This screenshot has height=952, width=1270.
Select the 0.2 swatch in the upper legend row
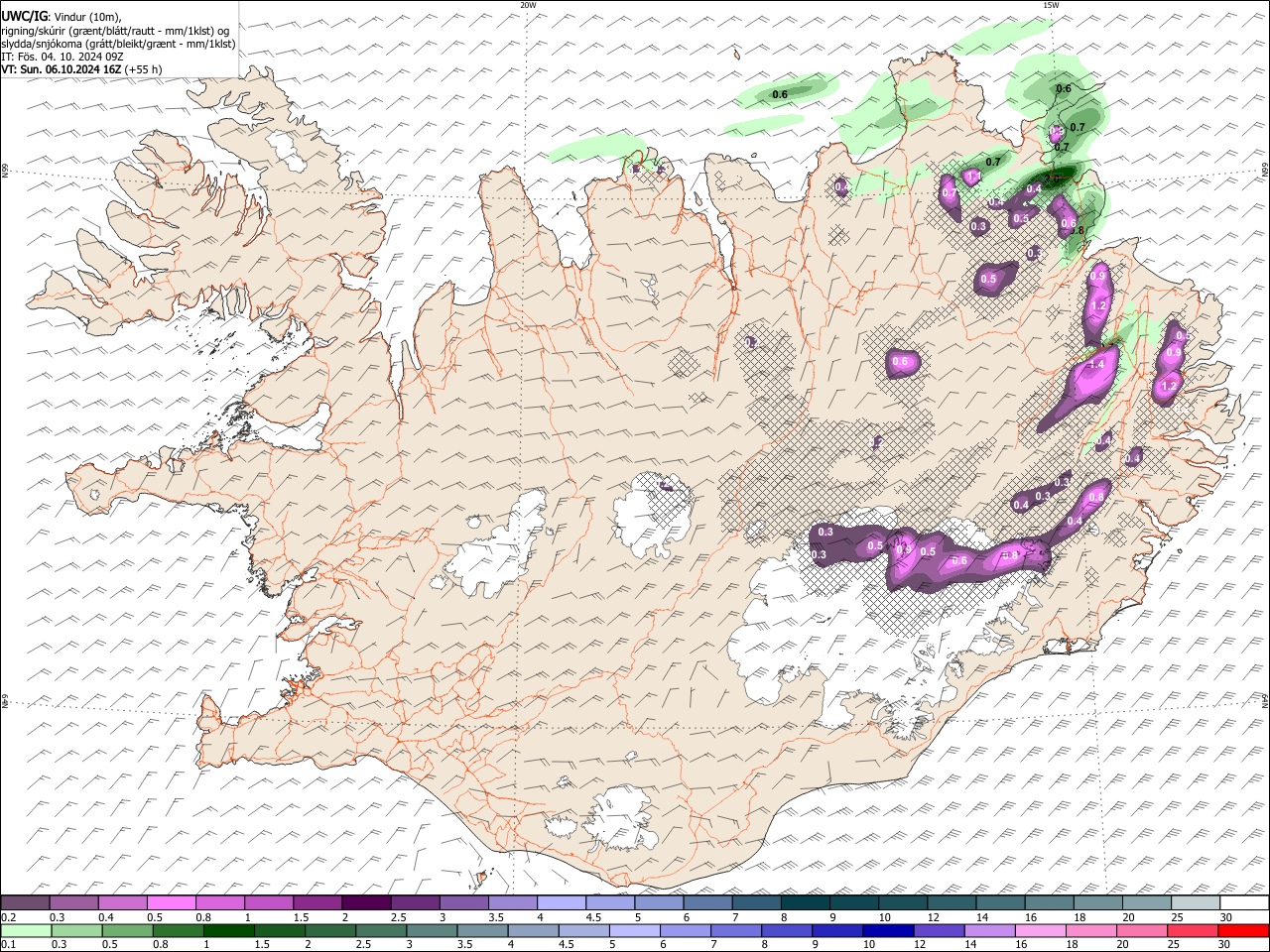[x=25, y=902]
